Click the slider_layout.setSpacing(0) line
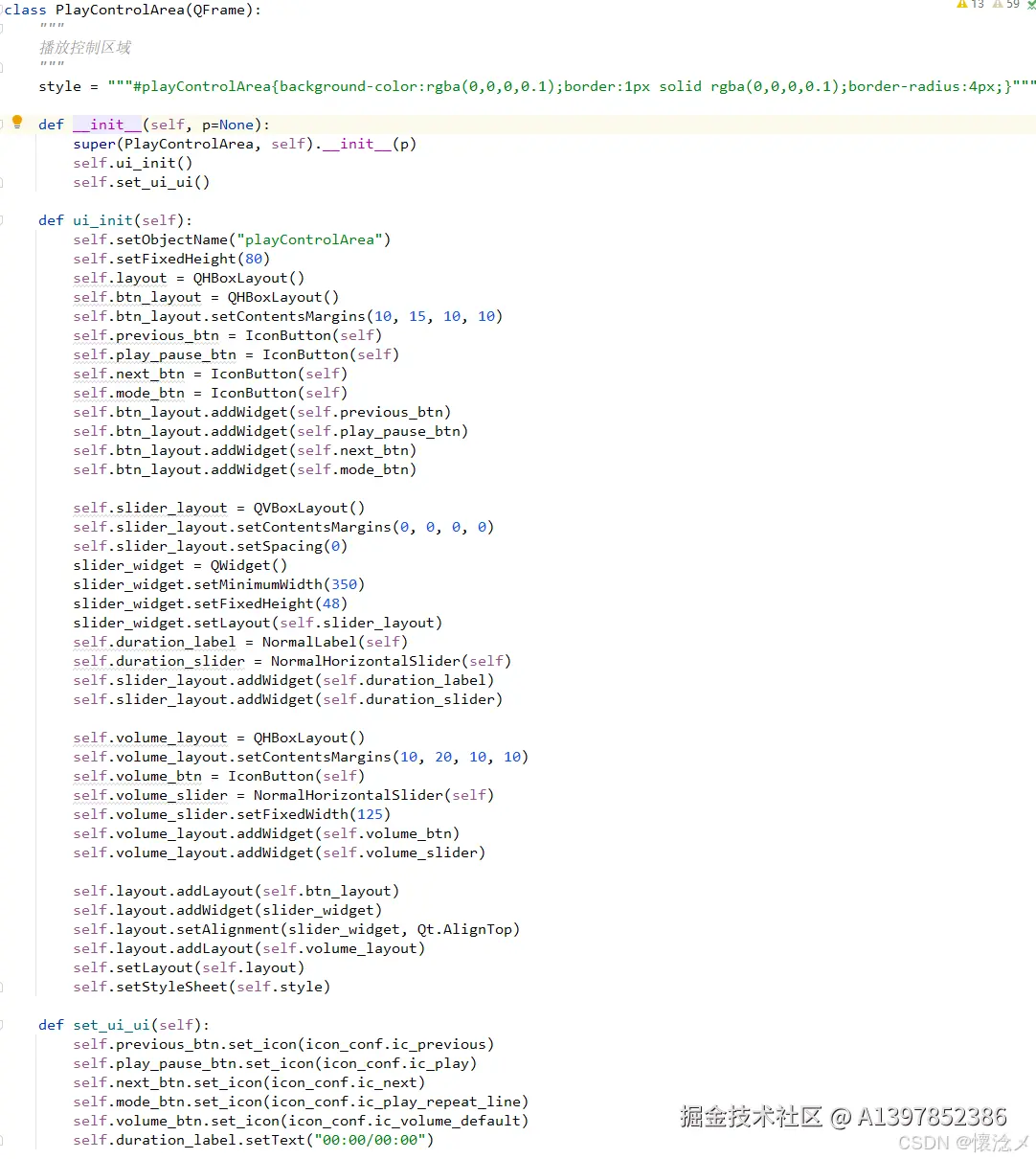The height and width of the screenshot is (1159, 1036). tap(211, 546)
